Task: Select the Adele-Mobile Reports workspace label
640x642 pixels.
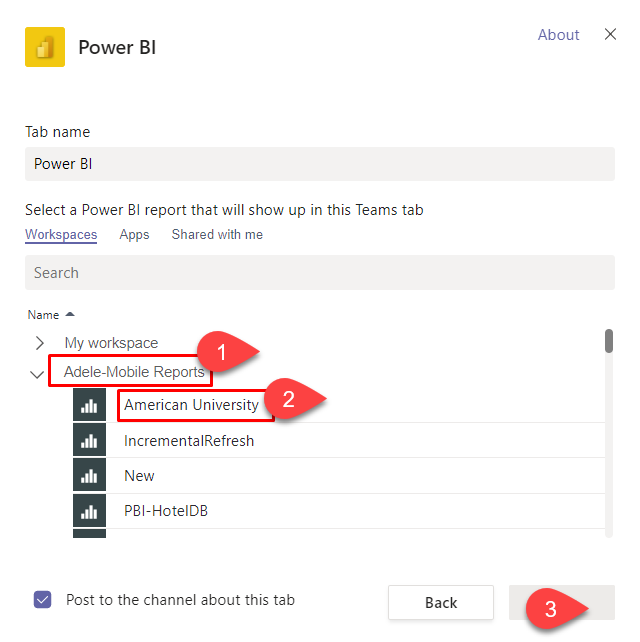Action: coord(134,372)
